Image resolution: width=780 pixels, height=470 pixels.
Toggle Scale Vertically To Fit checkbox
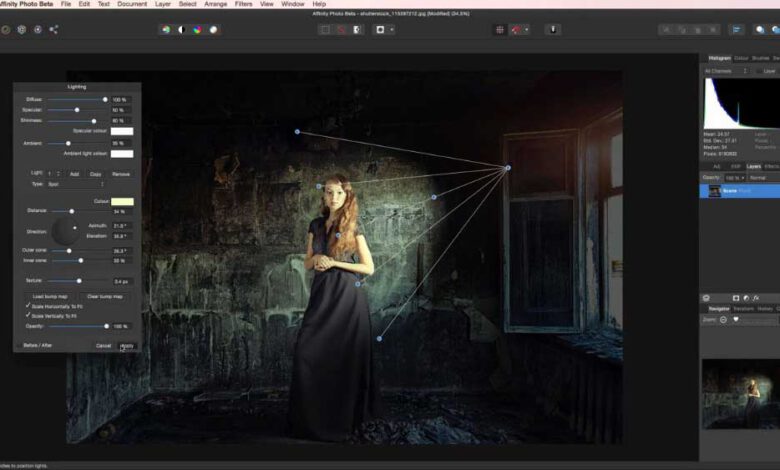pyautogui.click(x=29, y=315)
